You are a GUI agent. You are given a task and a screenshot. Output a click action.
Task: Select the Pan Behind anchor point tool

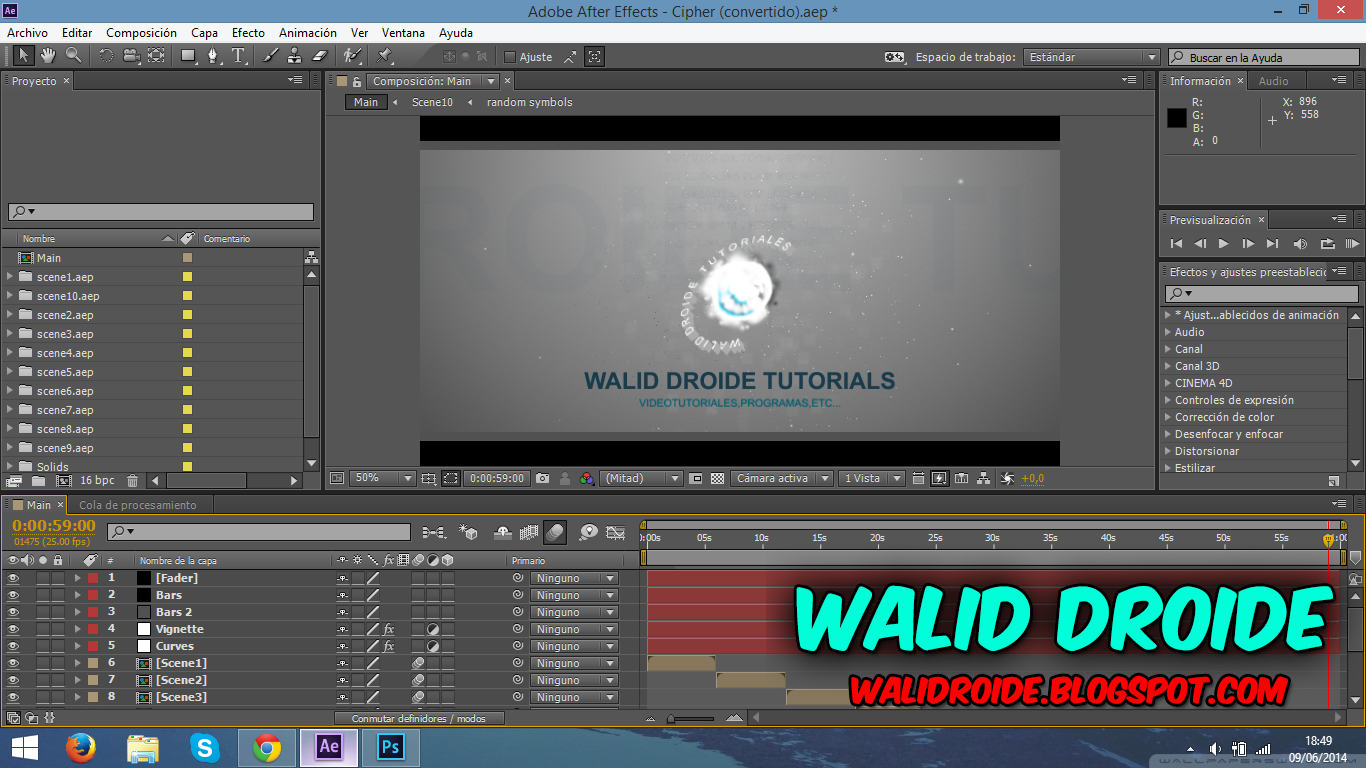(x=156, y=56)
